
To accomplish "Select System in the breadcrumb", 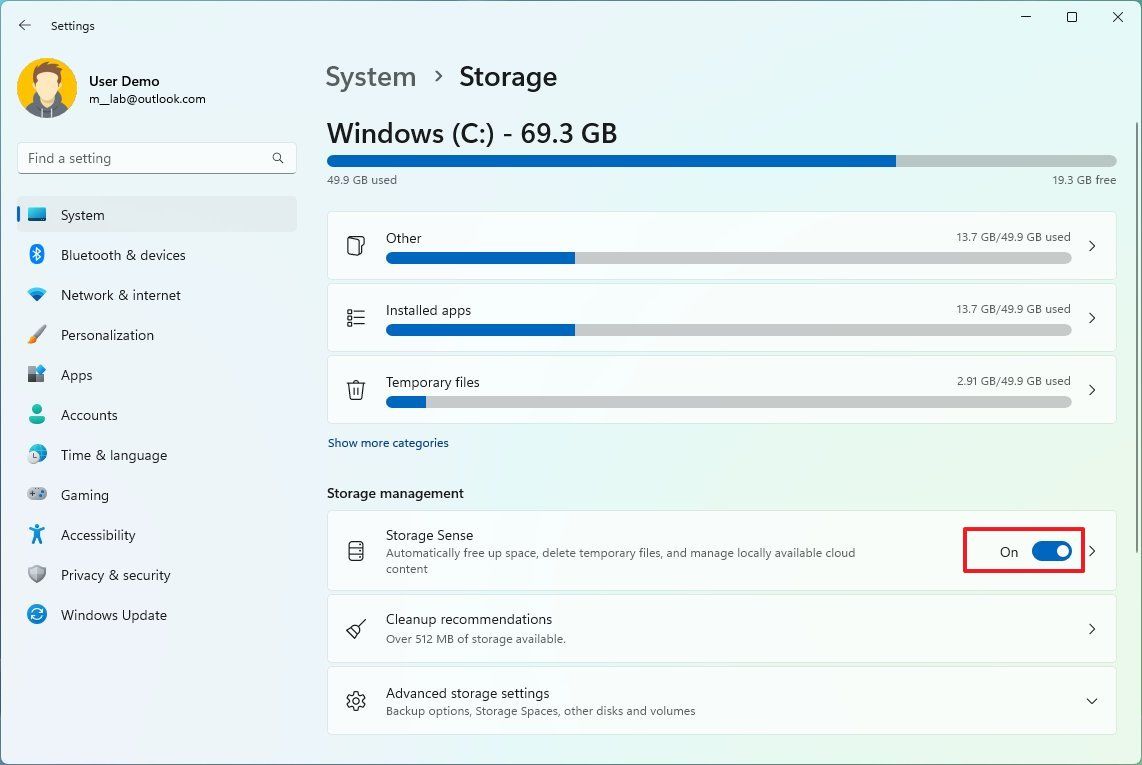I will tap(371, 76).
